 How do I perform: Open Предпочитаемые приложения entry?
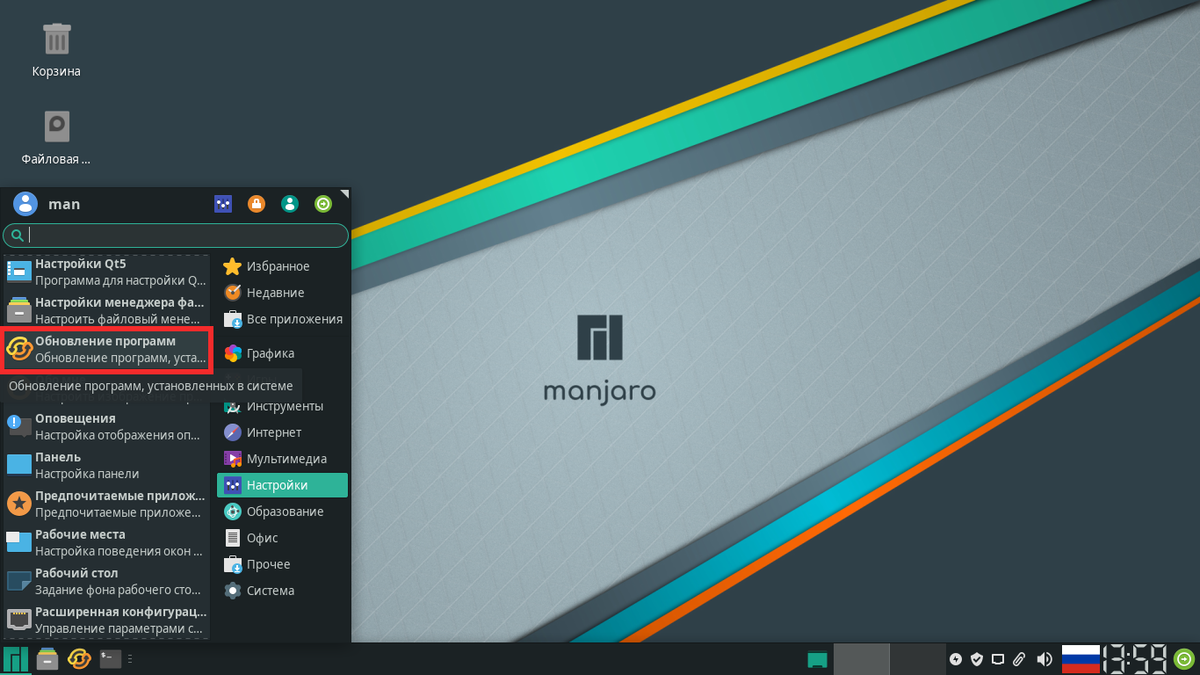tap(107, 504)
